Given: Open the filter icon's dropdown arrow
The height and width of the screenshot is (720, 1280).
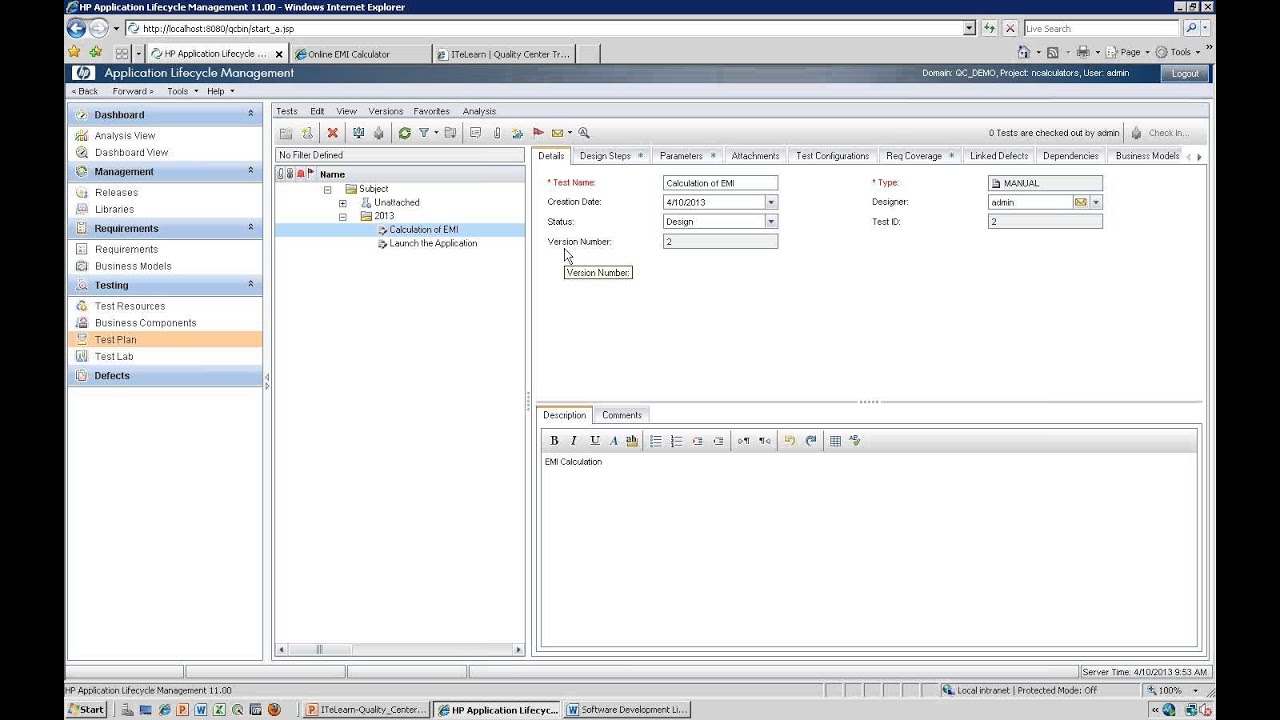Looking at the screenshot, I should [x=436, y=133].
